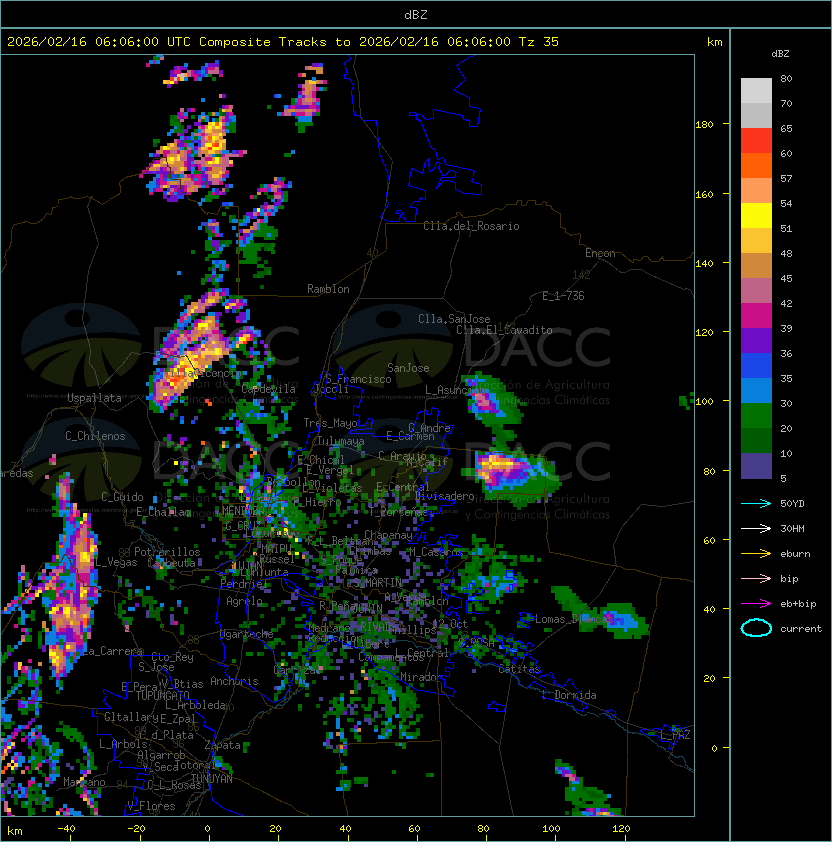Click the 'current' legend label
Image resolution: width=832 pixels, height=842 pixels.
tap(801, 629)
